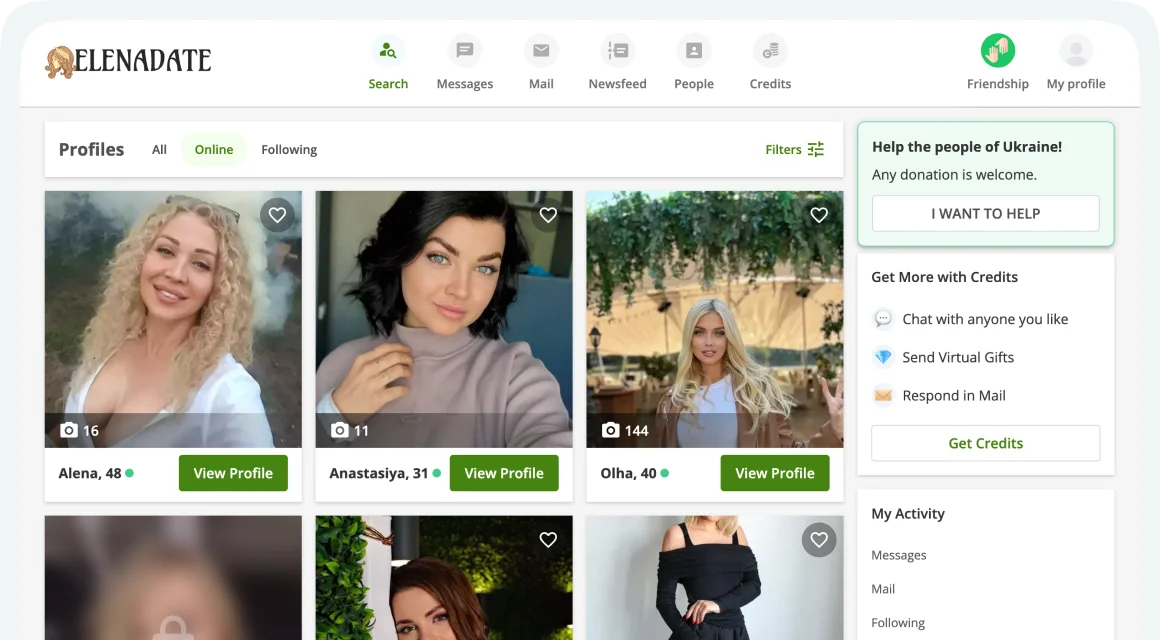Open the Mail envelope icon
1160x640 pixels.
541,51
